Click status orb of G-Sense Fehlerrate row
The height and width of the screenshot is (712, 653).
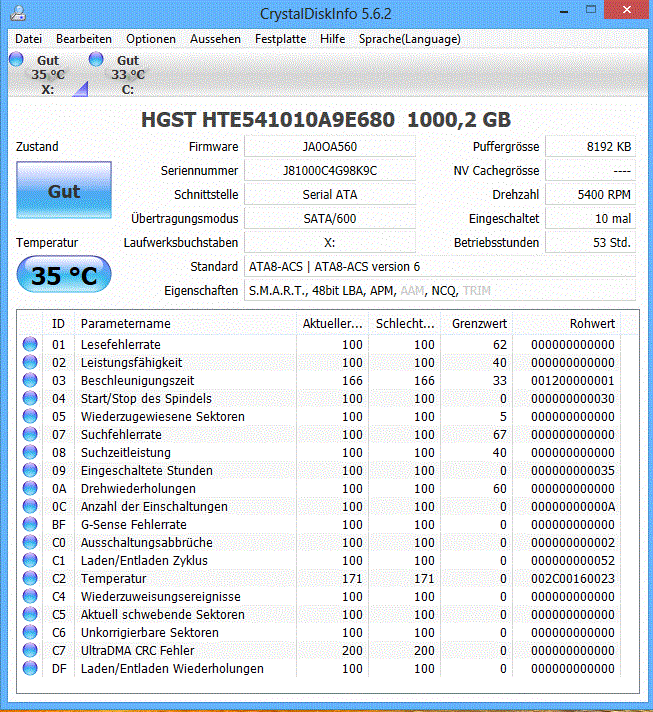coord(30,524)
